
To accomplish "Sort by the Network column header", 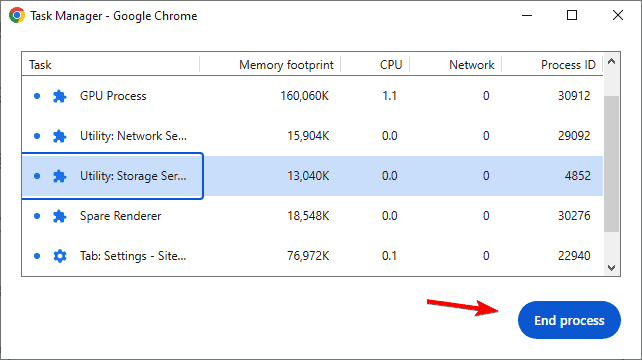I will click(472, 65).
